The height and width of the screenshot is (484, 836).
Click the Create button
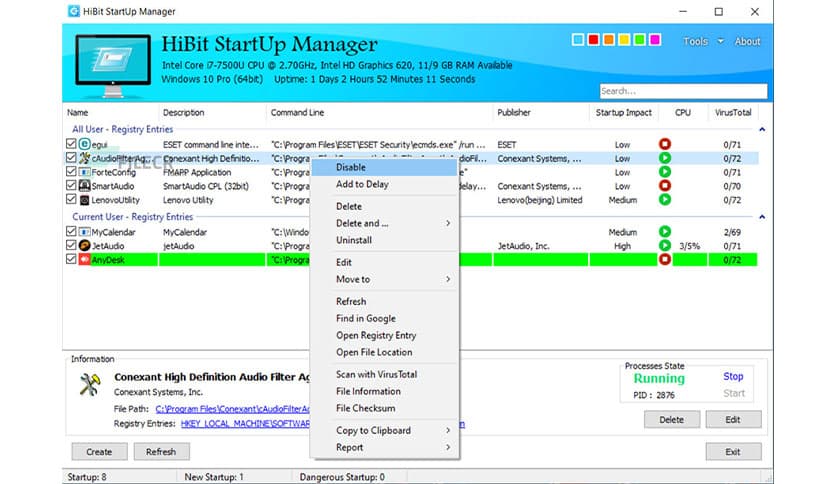(99, 451)
